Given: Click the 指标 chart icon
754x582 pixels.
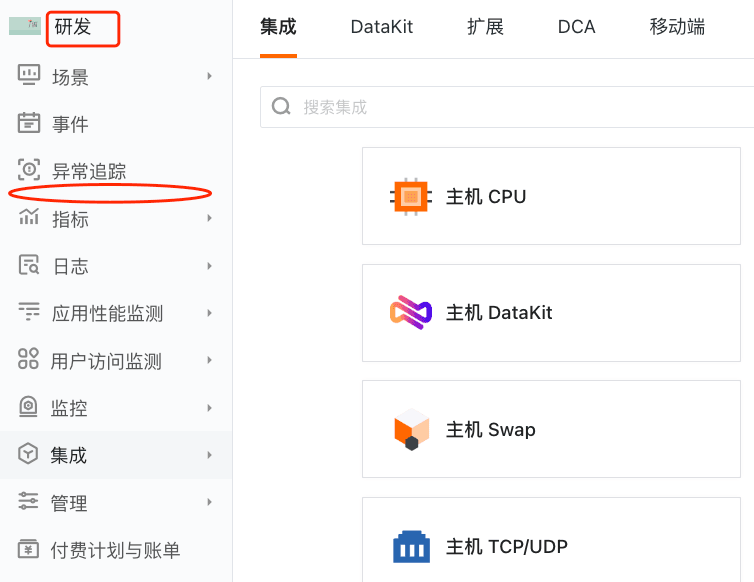Looking at the screenshot, I should [x=29, y=216].
